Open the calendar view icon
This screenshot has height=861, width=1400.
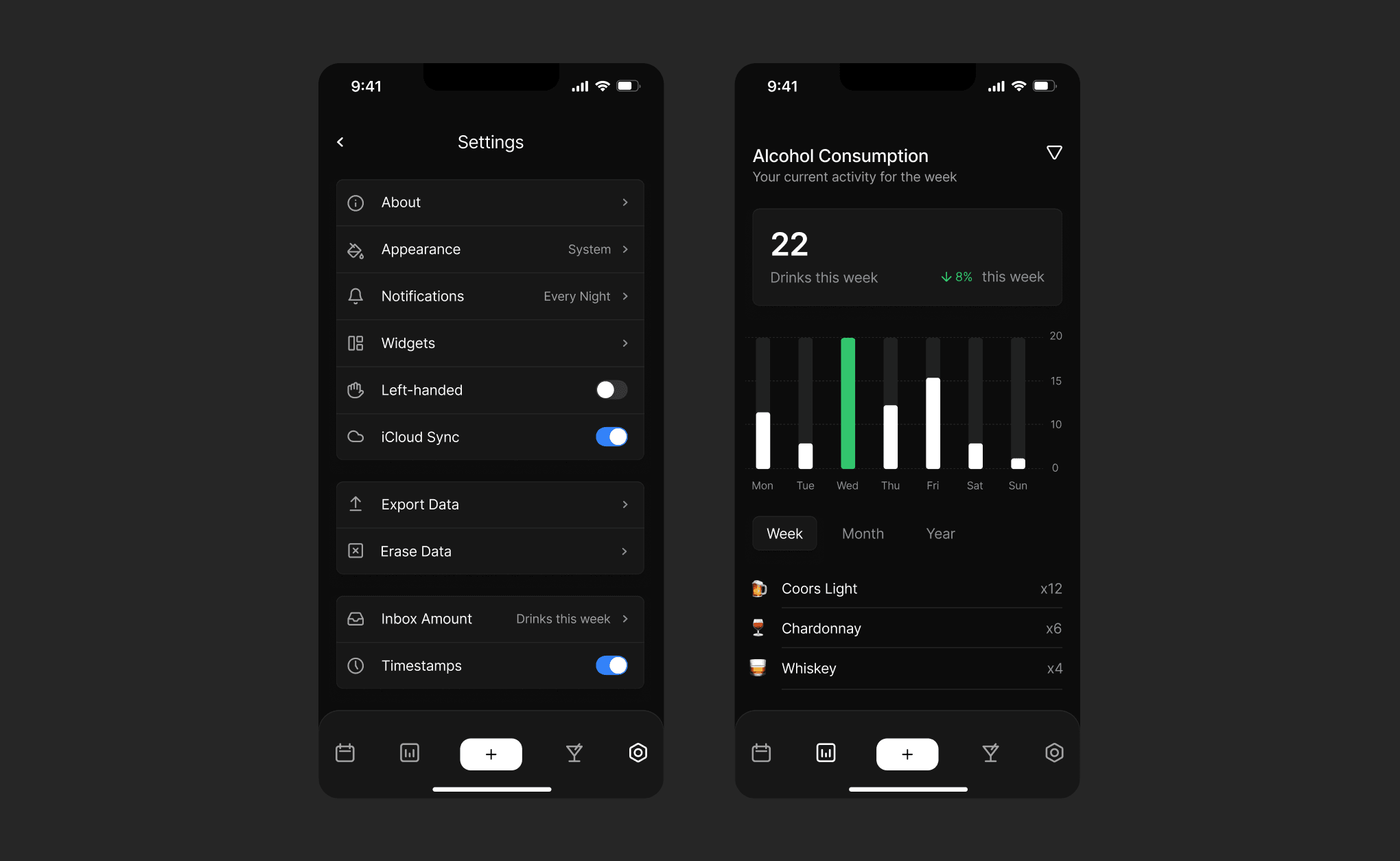[346, 752]
